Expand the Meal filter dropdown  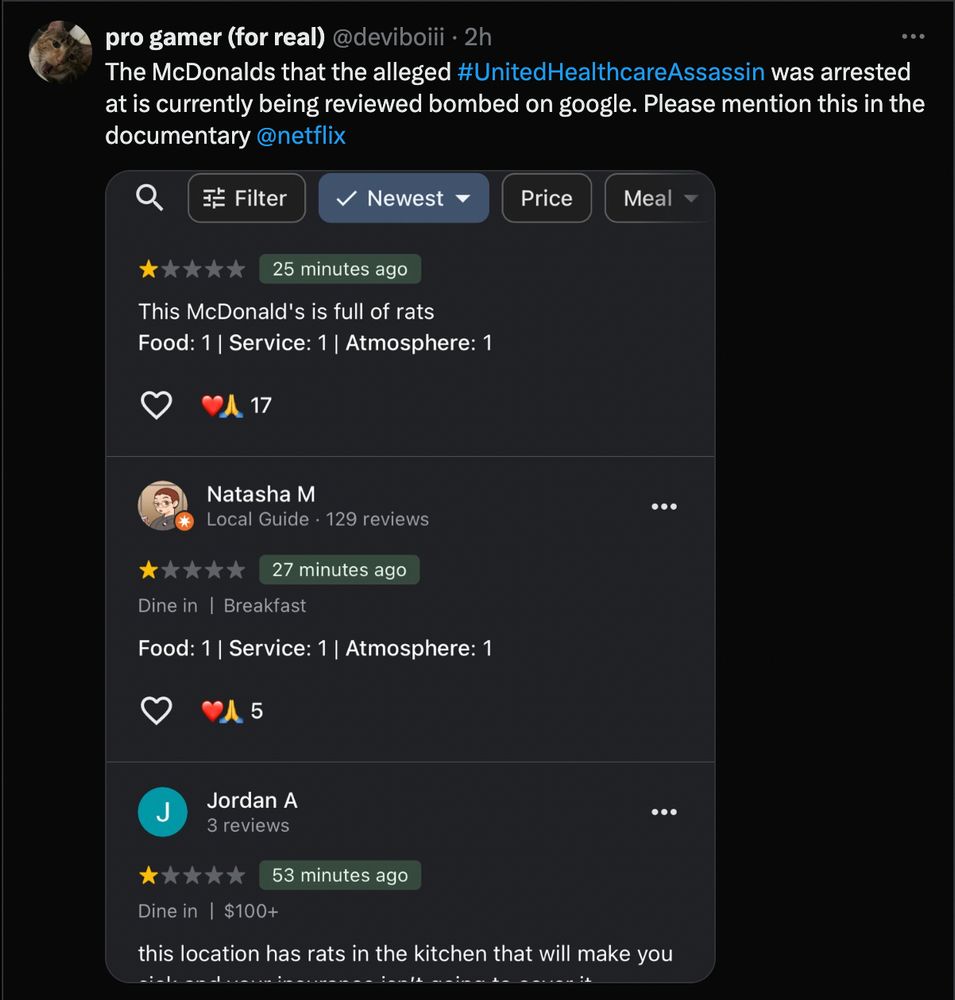click(x=658, y=198)
